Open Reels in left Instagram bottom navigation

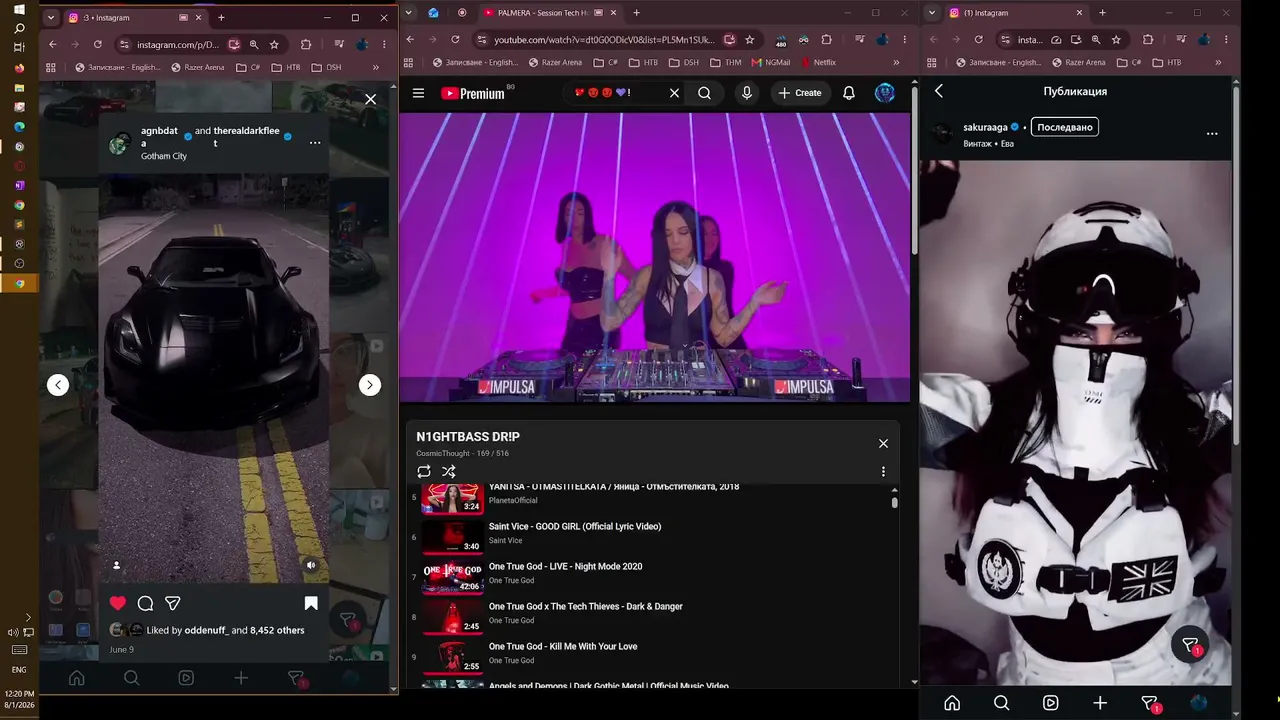point(186,678)
